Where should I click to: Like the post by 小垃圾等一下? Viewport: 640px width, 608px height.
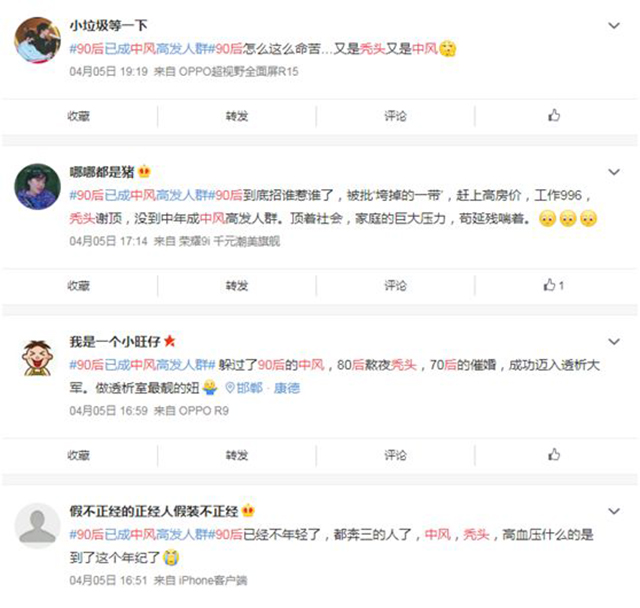(554, 116)
